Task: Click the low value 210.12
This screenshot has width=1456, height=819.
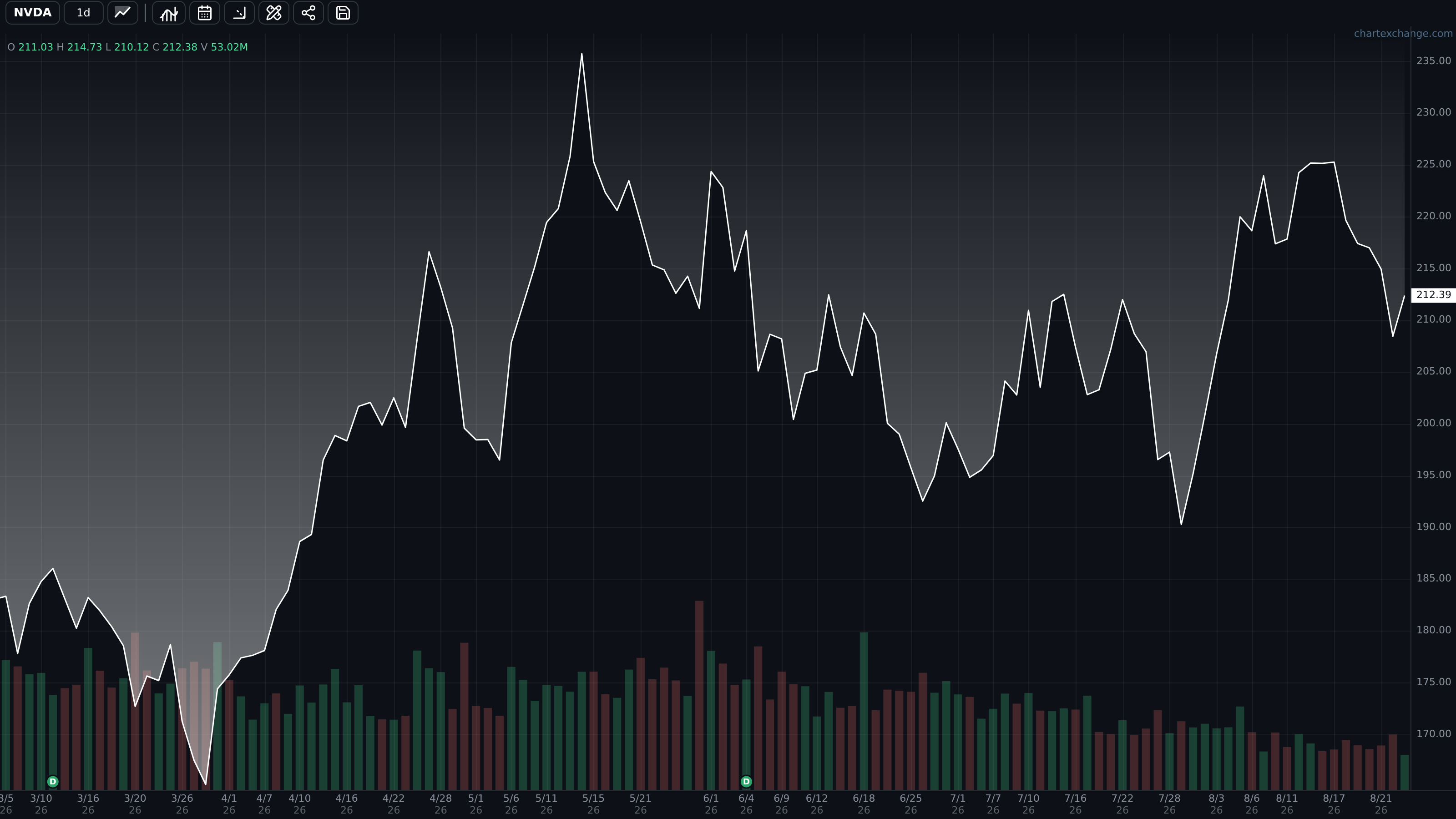Action: pos(131,47)
